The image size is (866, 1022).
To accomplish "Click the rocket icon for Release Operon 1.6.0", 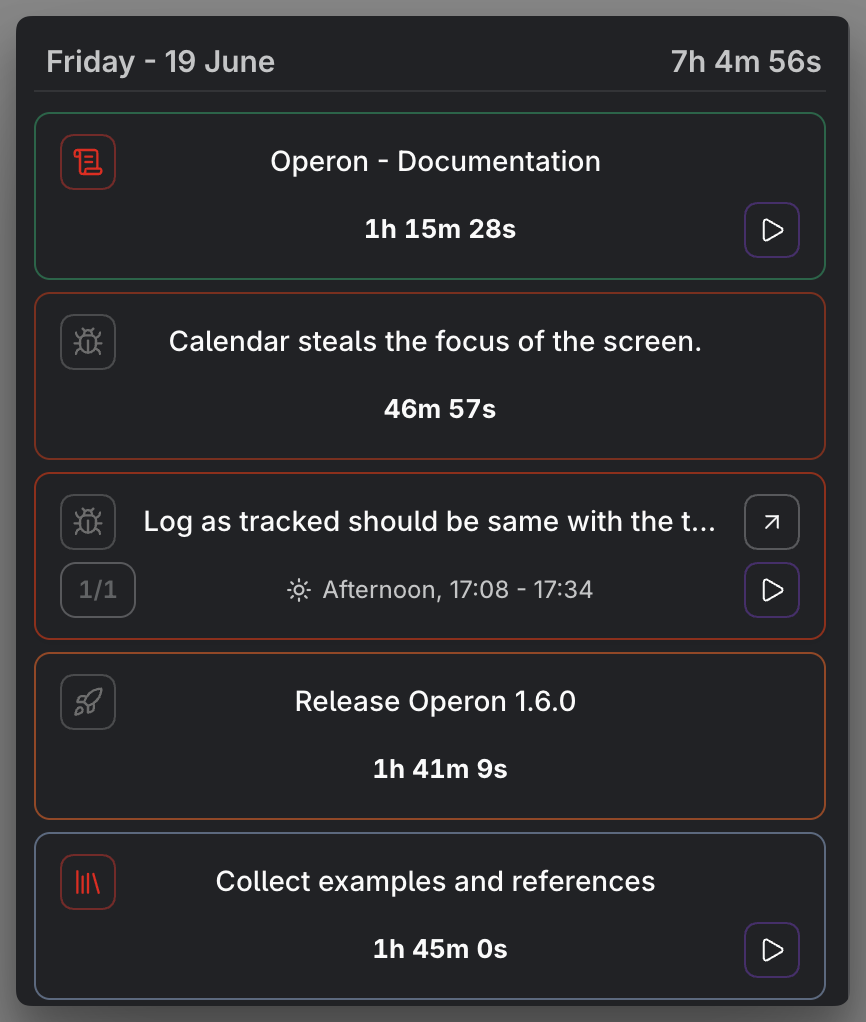I will coord(88,702).
